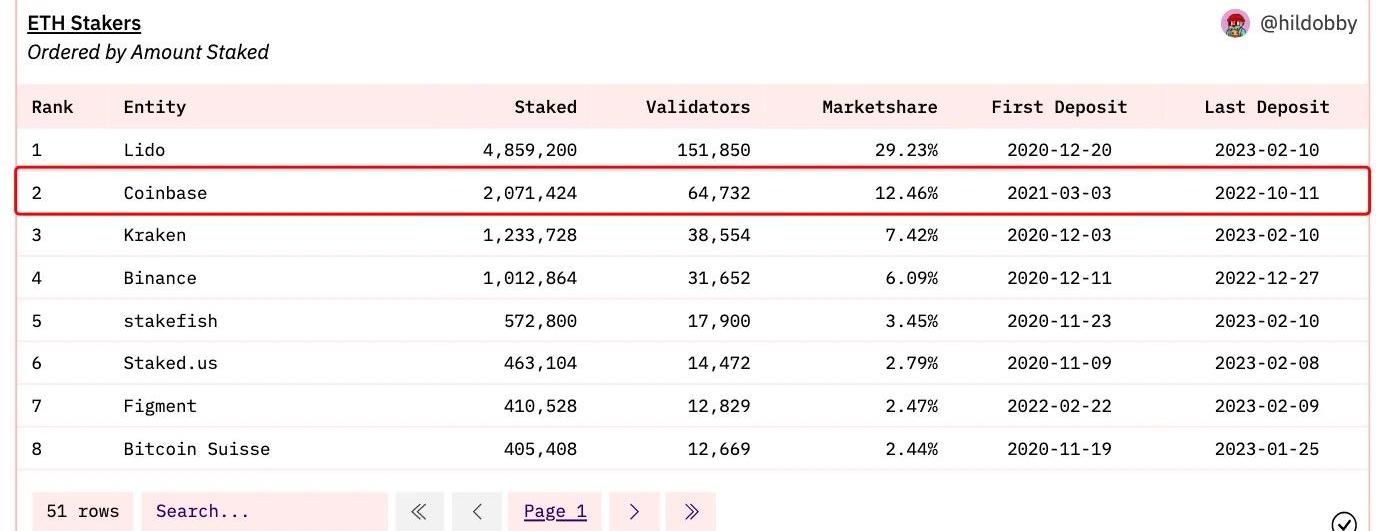The image size is (1392, 531).
Task: Go to the previous page arrow
Action: click(477, 511)
